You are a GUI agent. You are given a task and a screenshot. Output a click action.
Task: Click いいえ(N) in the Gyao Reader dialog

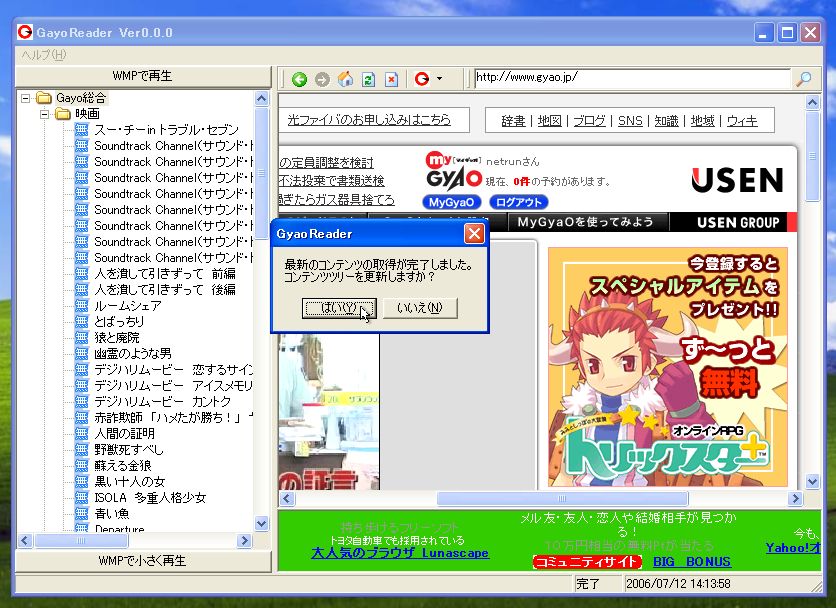click(x=420, y=308)
